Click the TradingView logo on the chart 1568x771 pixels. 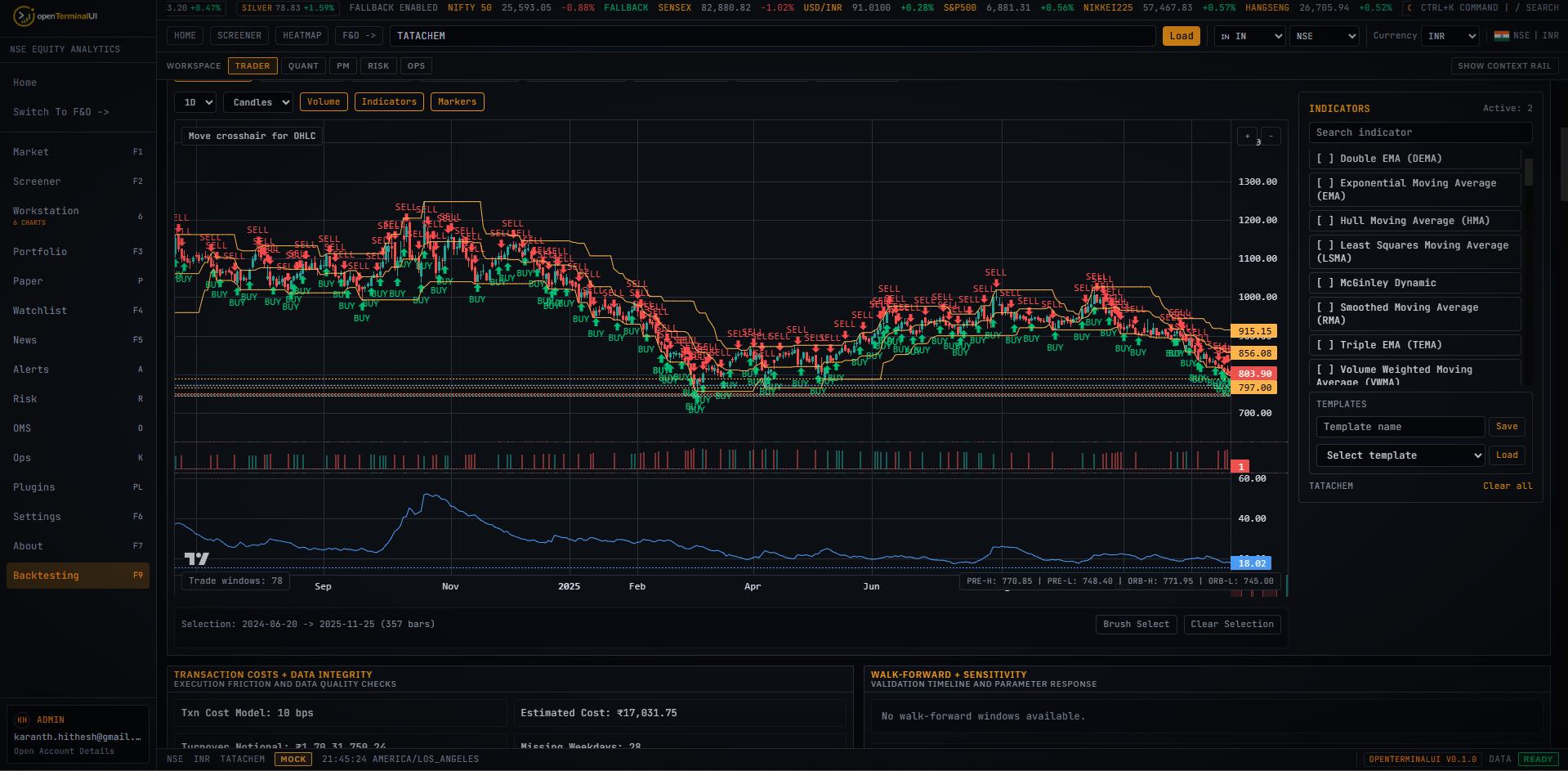[x=196, y=558]
